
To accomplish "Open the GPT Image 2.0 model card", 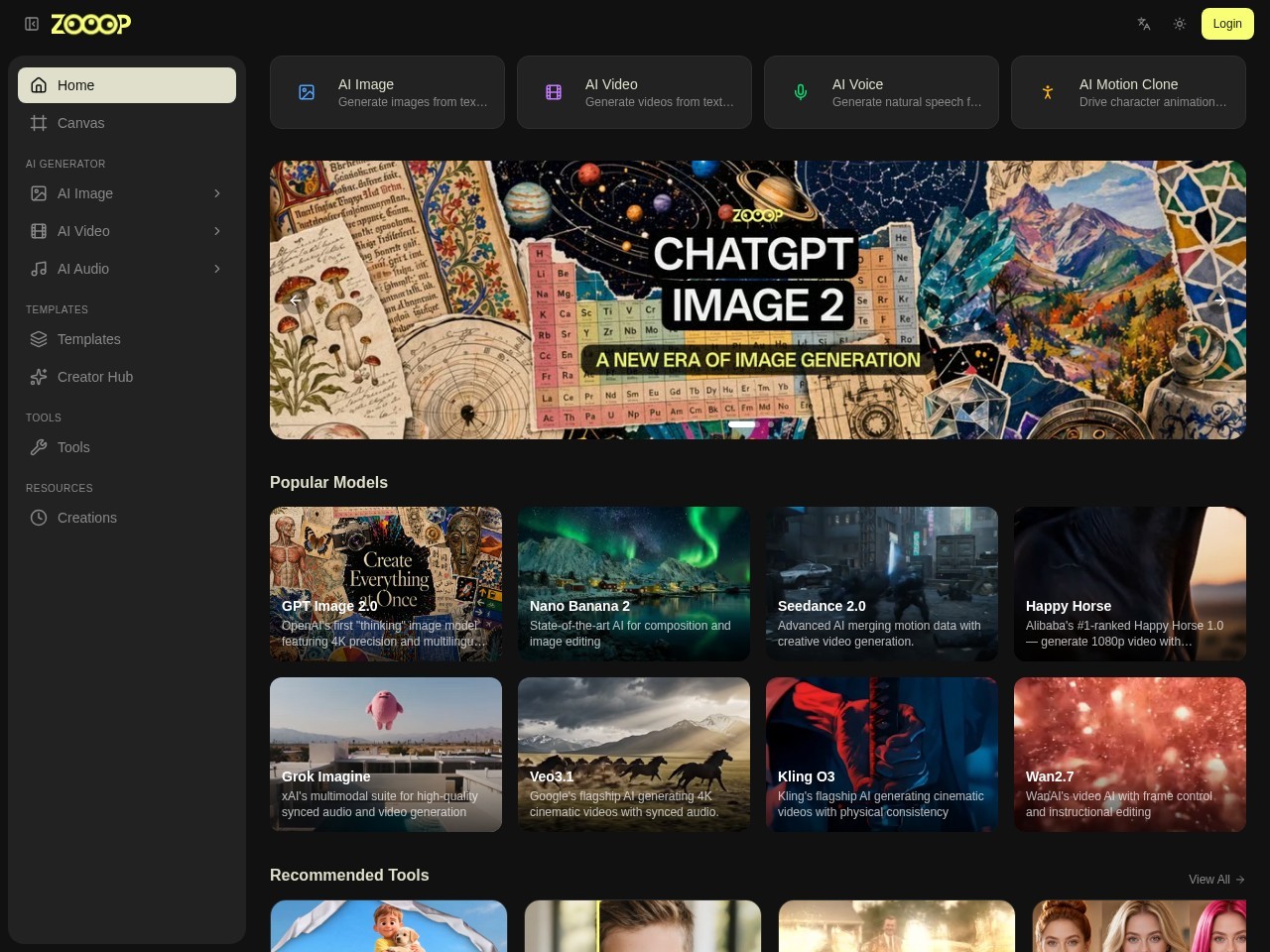I will [386, 584].
